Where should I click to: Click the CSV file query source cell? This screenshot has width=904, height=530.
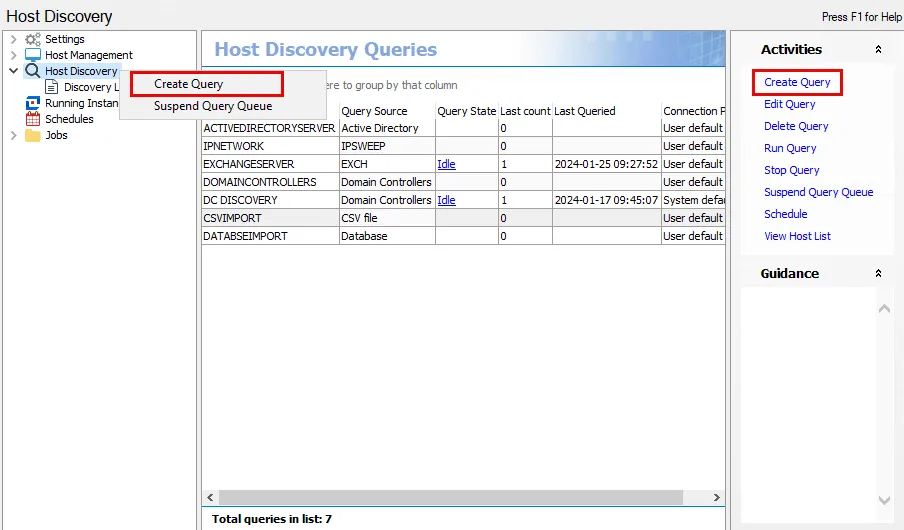[387, 218]
